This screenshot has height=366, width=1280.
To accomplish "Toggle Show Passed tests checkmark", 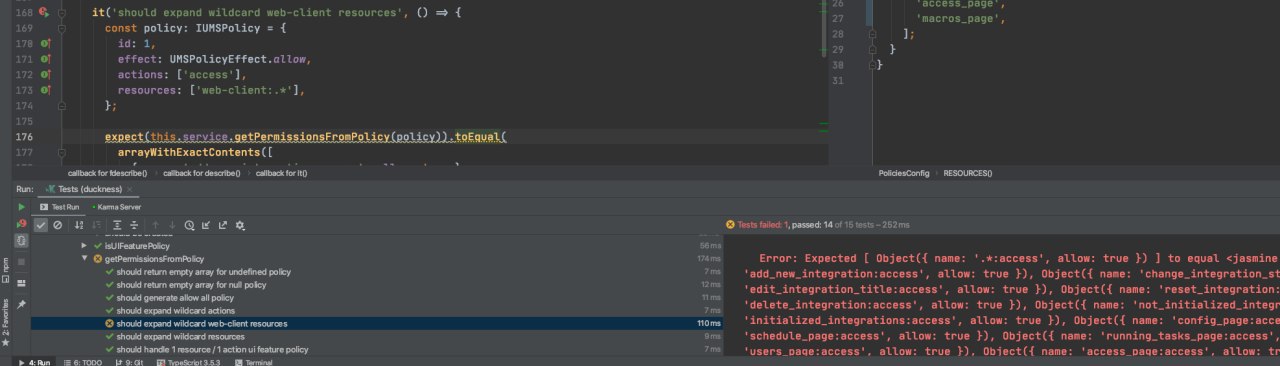I will tap(41, 225).
